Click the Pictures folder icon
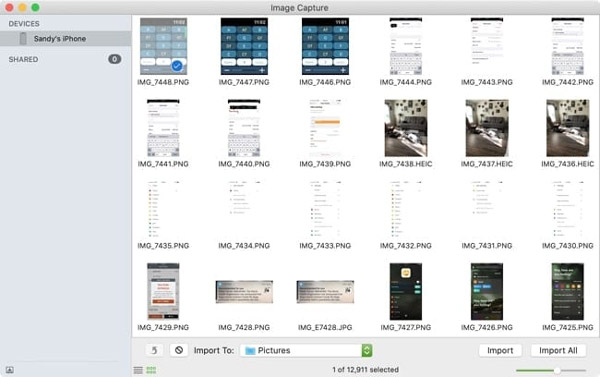 click(250, 351)
